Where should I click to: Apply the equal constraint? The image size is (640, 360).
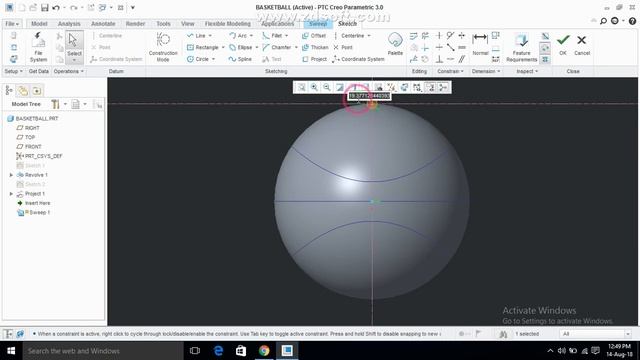click(462, 47)
